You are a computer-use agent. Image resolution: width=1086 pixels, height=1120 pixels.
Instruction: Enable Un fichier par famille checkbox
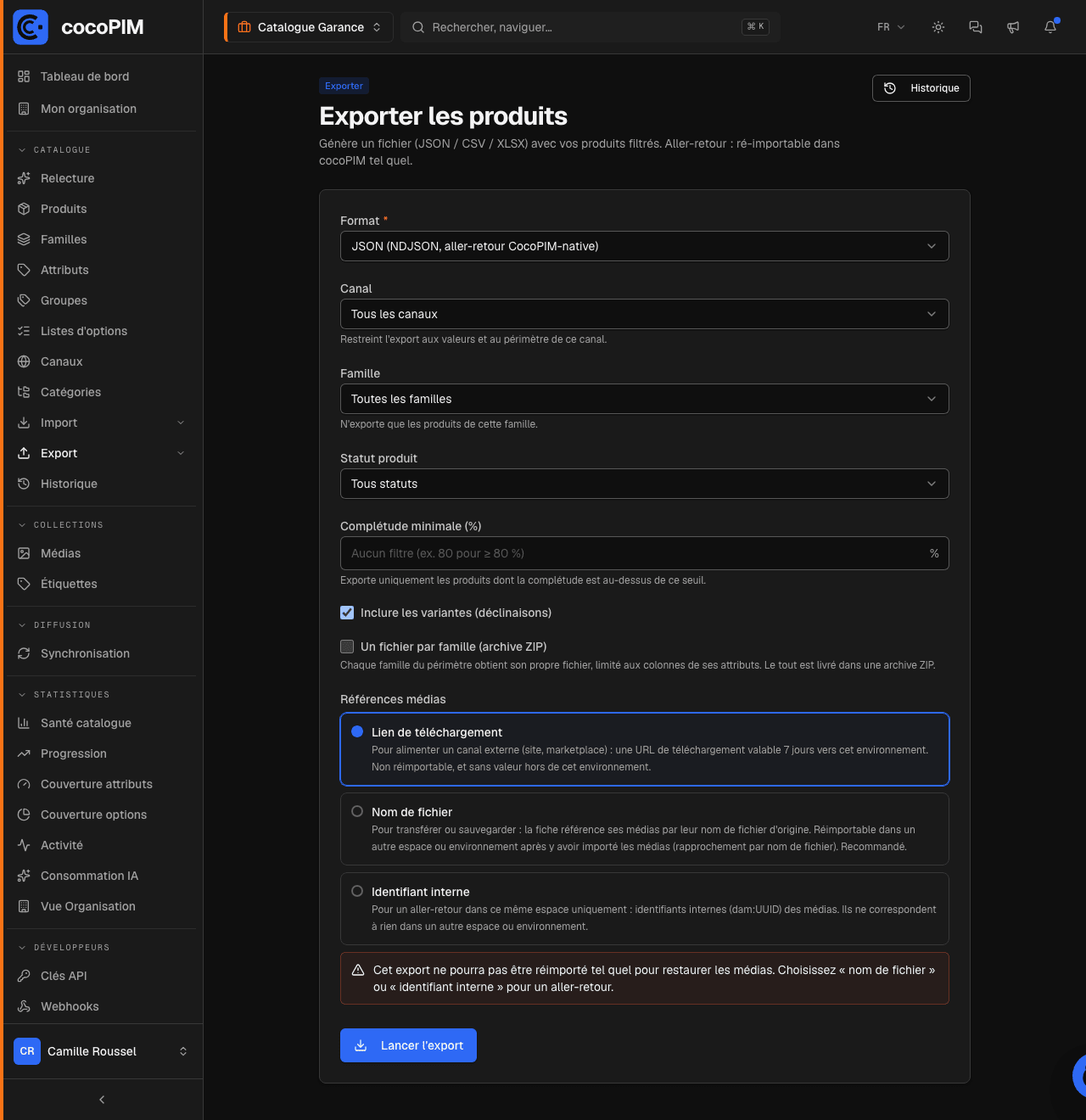pyautogui.click(x=347, y=647)
